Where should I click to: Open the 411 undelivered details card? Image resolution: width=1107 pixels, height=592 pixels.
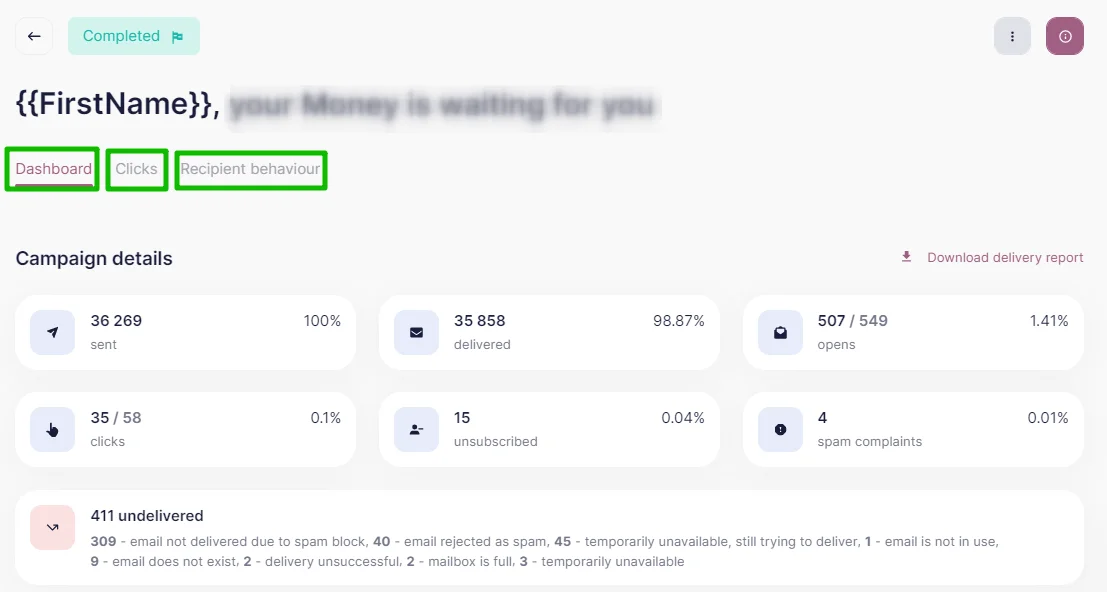point(549,538)
